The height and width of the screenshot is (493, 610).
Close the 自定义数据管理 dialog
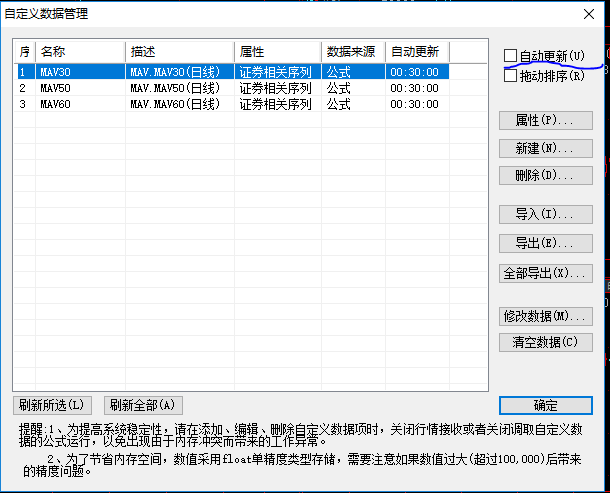589,14
